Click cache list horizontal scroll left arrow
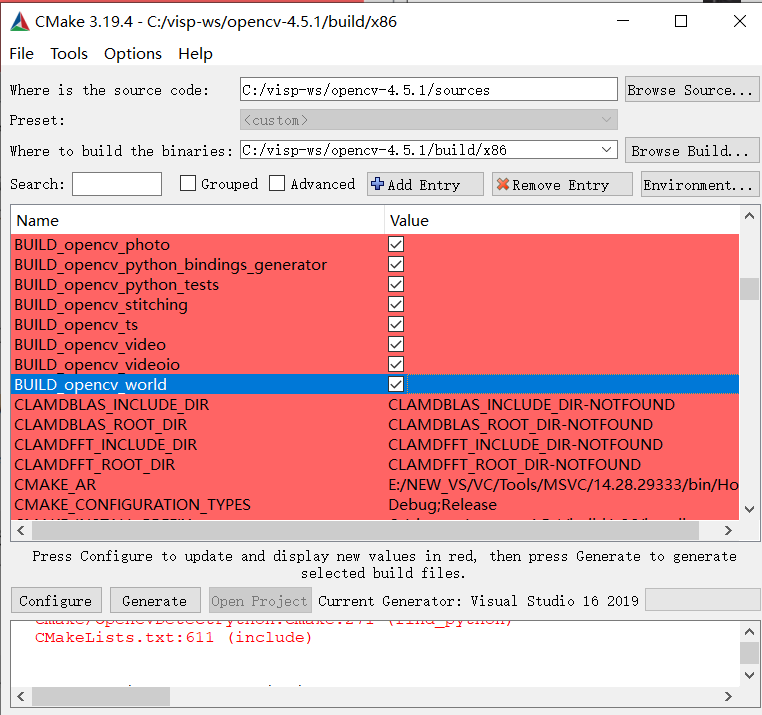 coord(21,530)
